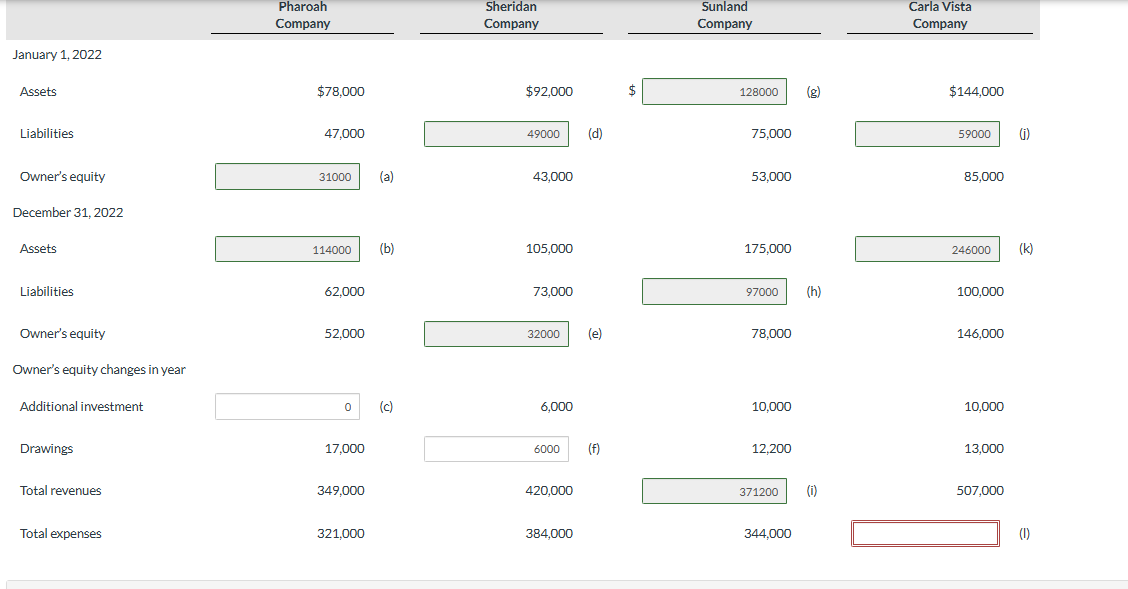Click Pharoah December liabilities value 62,000
Screen dimensions: 1128x589
344,291
